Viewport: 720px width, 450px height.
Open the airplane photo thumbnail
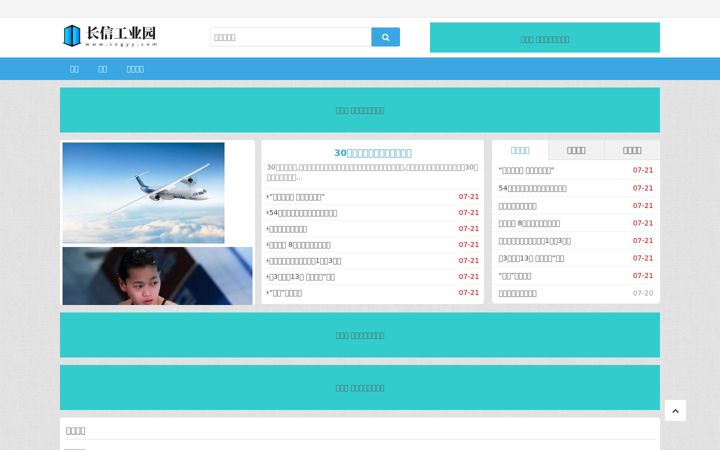(143, 193)
